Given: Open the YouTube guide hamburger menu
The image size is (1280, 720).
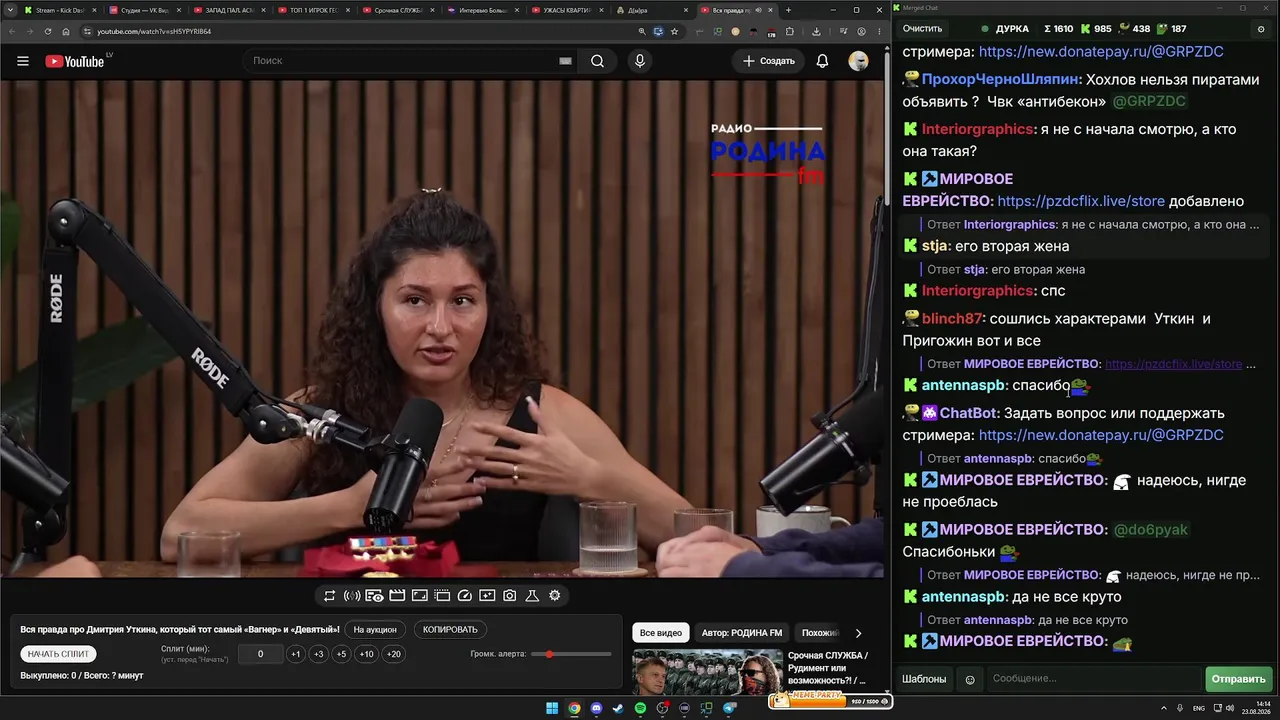Looking at the screenshot, I should (x=23, y=61).
